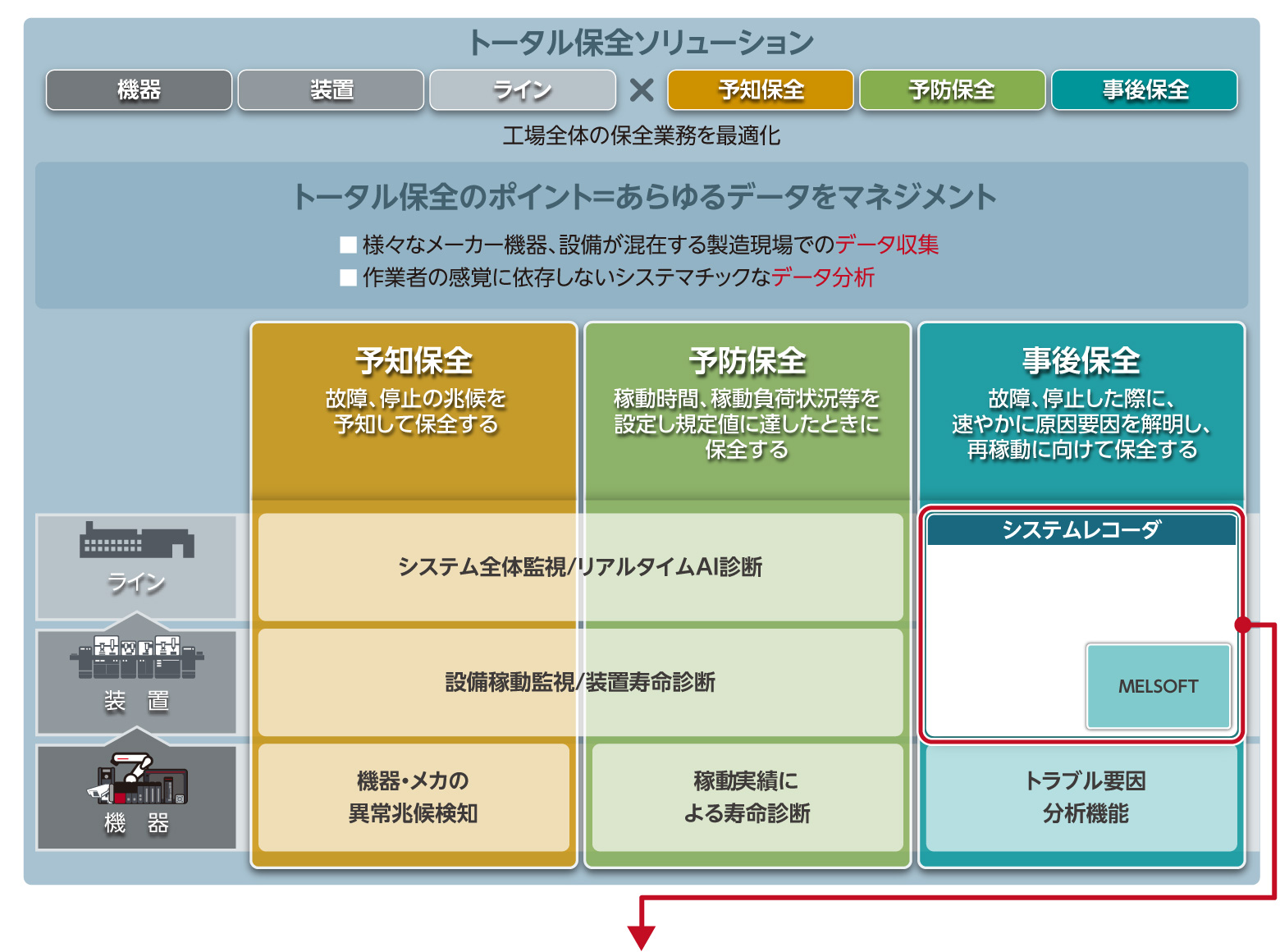Select the gray 装置 tab at top
This screenshot has width=1280, height=952.
[x=331, y=90]
